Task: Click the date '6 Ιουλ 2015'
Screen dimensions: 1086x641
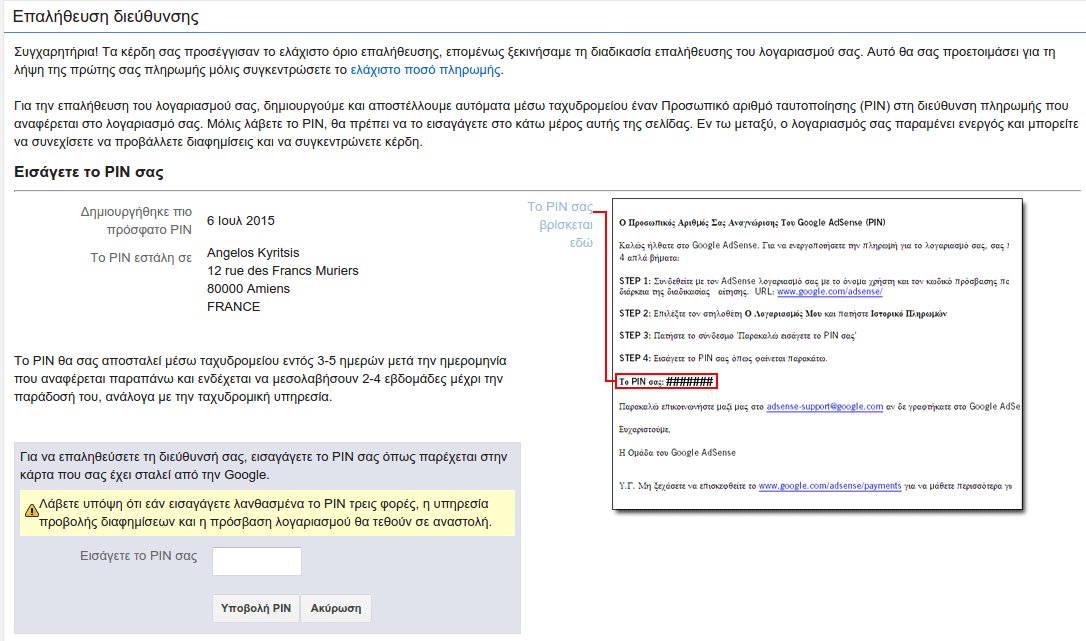Action: (x=240, y=221)
